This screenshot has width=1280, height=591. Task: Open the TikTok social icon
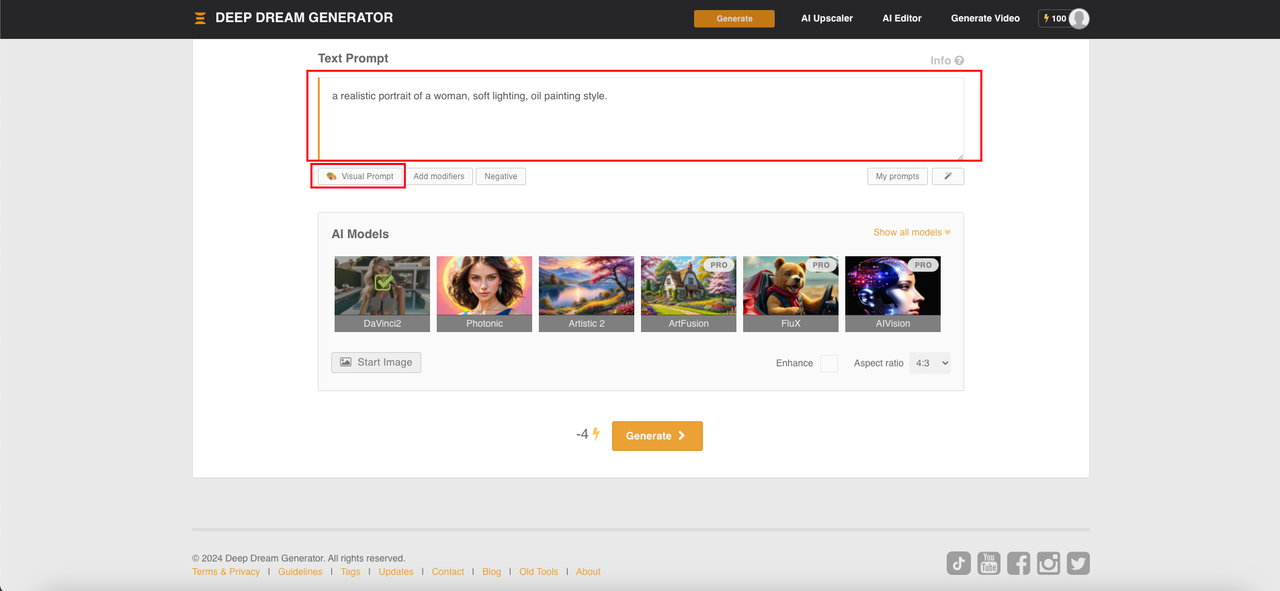click(959, 563)
